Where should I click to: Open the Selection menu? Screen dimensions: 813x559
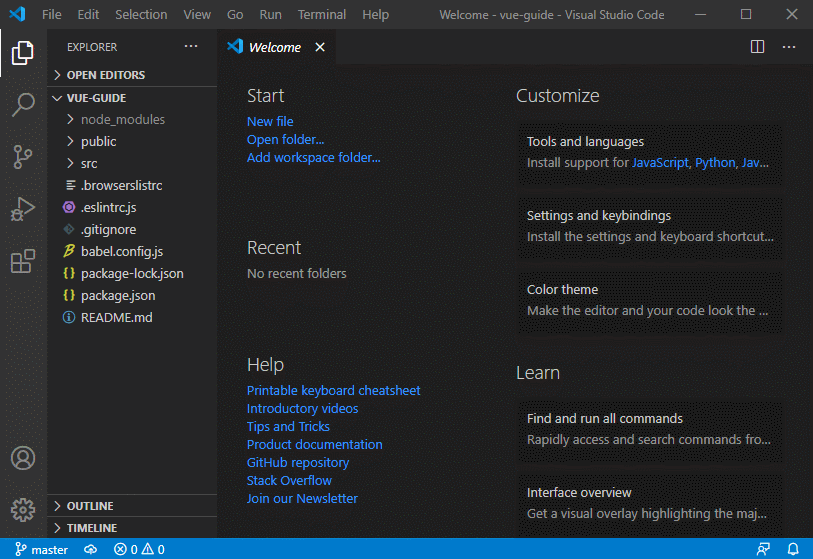(x=141, y=15)
